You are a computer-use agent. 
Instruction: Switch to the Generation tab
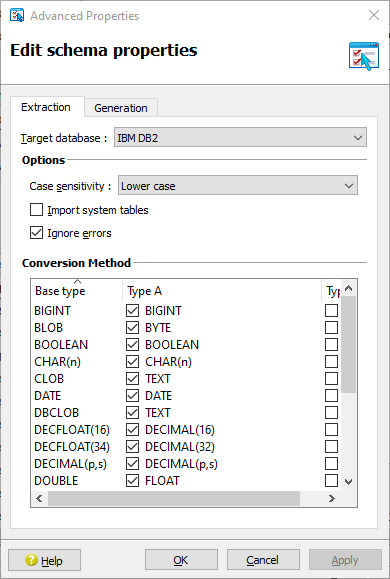point(121,108)
